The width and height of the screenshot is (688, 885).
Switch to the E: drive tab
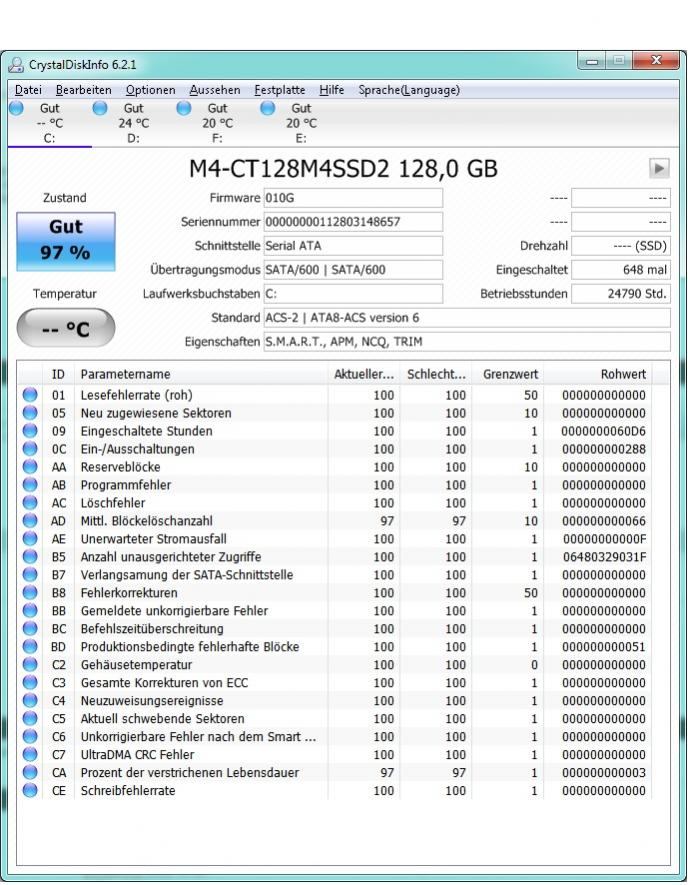point(301,123)
